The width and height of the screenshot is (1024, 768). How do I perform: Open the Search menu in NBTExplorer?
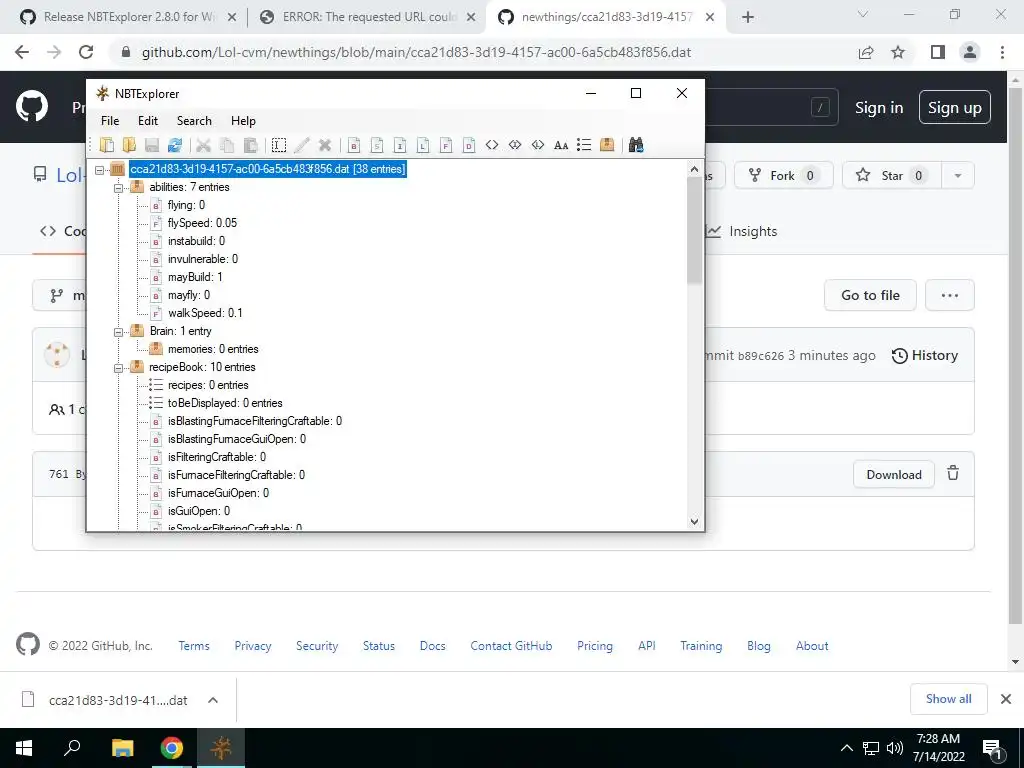pos(194,121)
